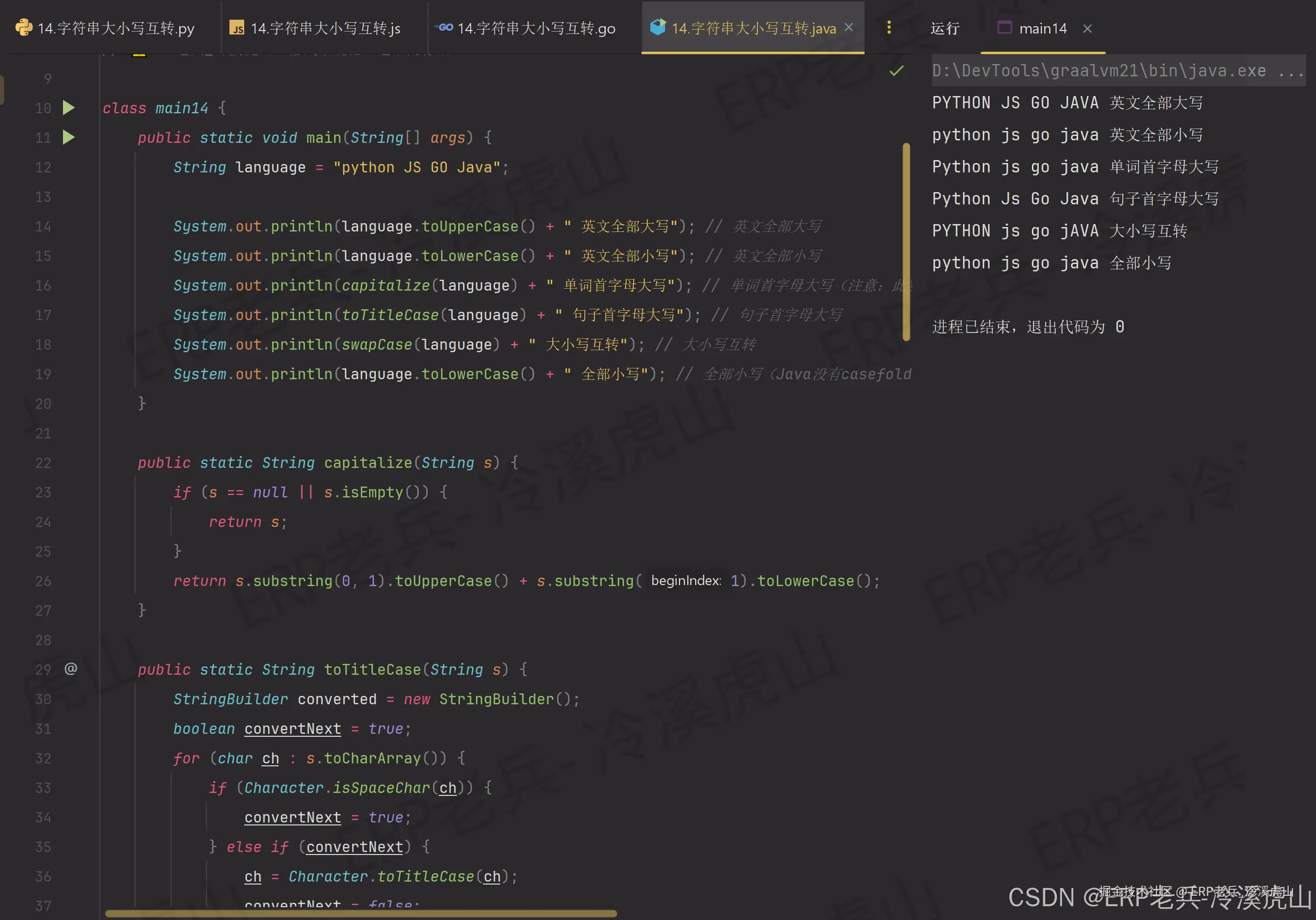This screenshot has height=920, width=1316.
Task: Click line number 22 in the gutter
Action: click(43, 462)
